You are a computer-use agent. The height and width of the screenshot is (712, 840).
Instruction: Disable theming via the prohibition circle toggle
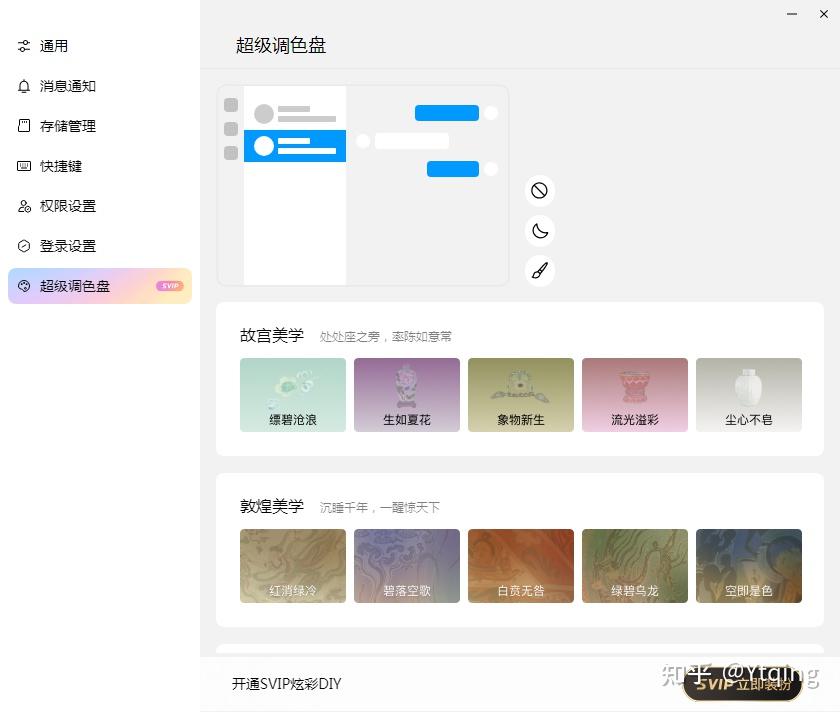coord(540,190)
